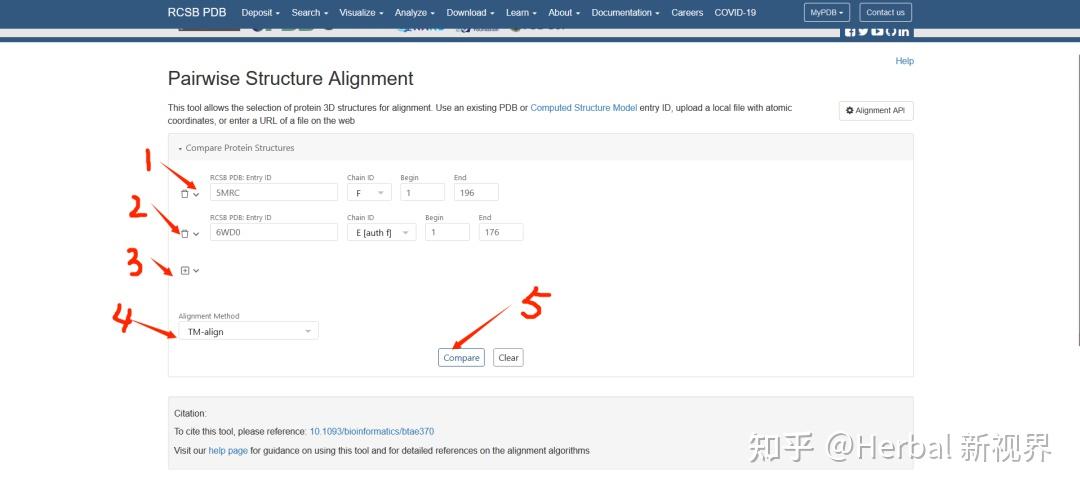This screenshot has width=1080, height=492.
Task: Open the Documentation menu
Action: click(x=625, y=12)
